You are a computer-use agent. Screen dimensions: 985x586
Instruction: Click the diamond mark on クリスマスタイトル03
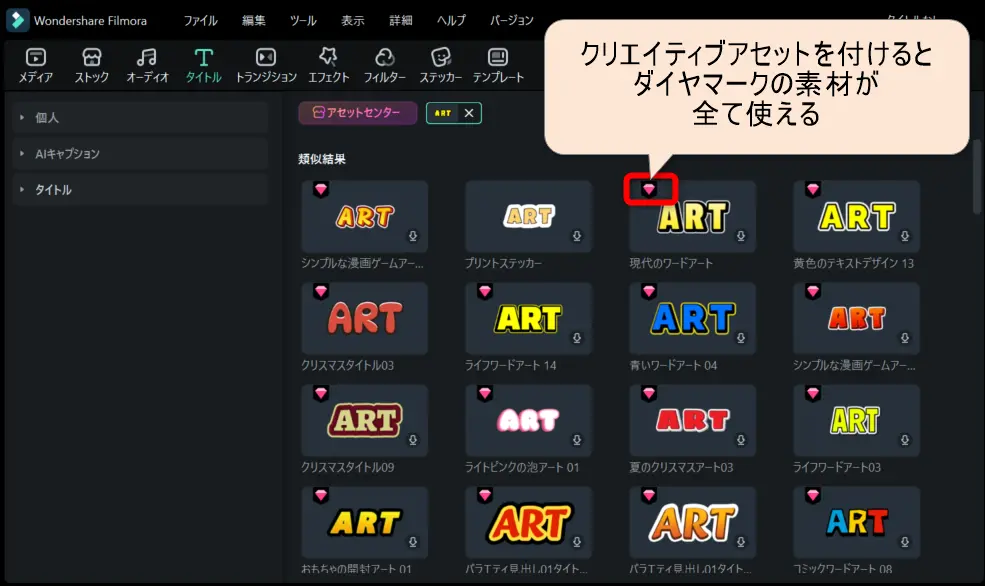pyautogui.click(x=320, y=293)
